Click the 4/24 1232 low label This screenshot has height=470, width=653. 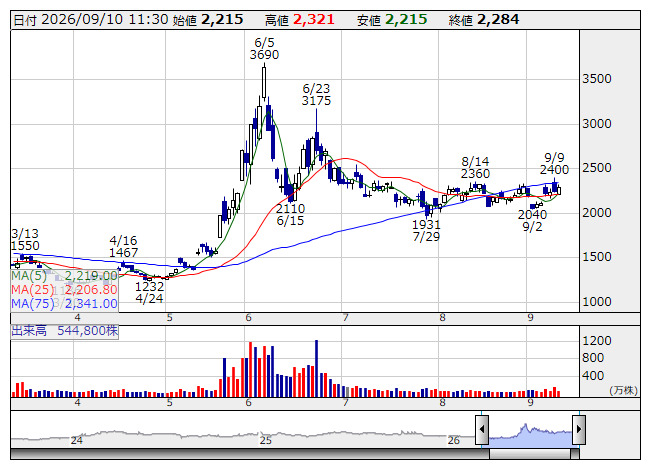point(150,293)
